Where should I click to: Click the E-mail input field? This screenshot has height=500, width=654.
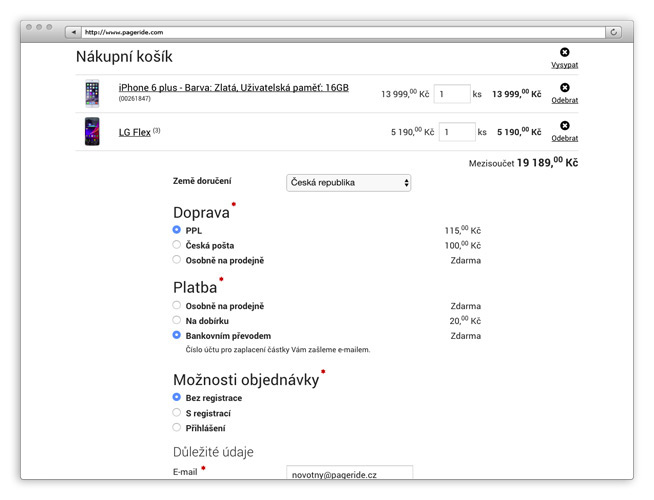(x=348, y=474)
